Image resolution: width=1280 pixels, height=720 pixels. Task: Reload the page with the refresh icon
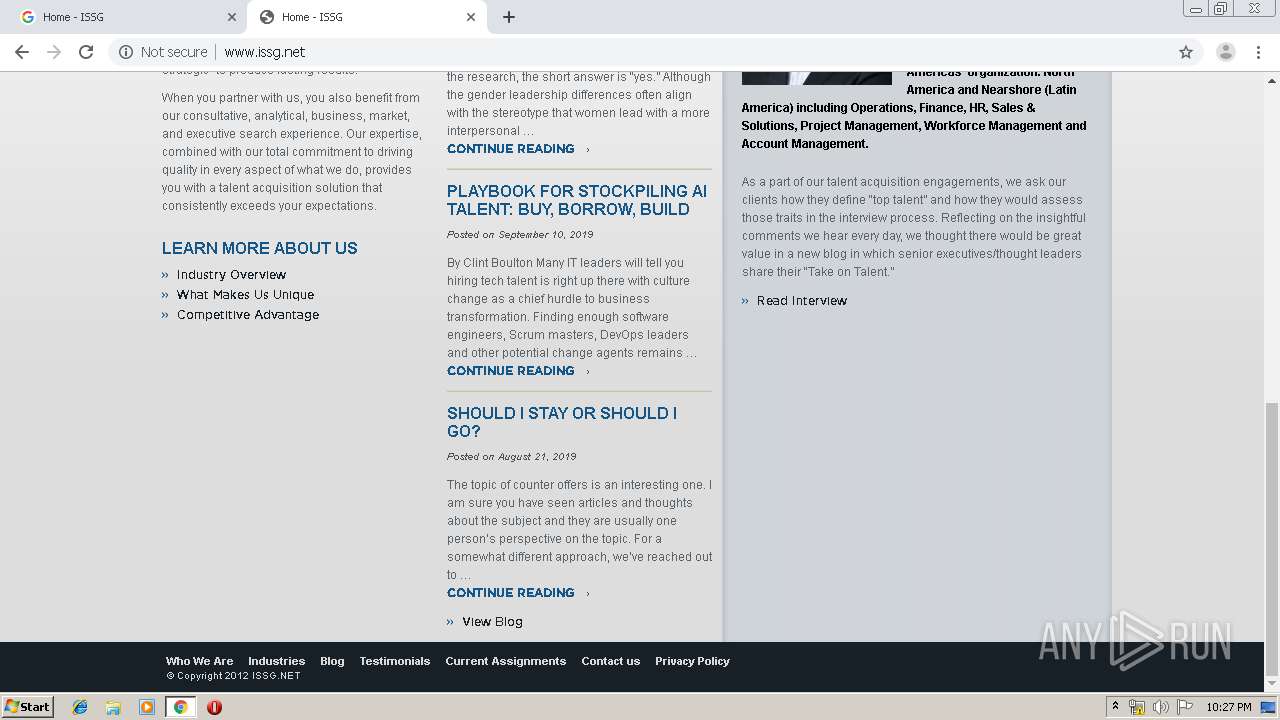86,52
